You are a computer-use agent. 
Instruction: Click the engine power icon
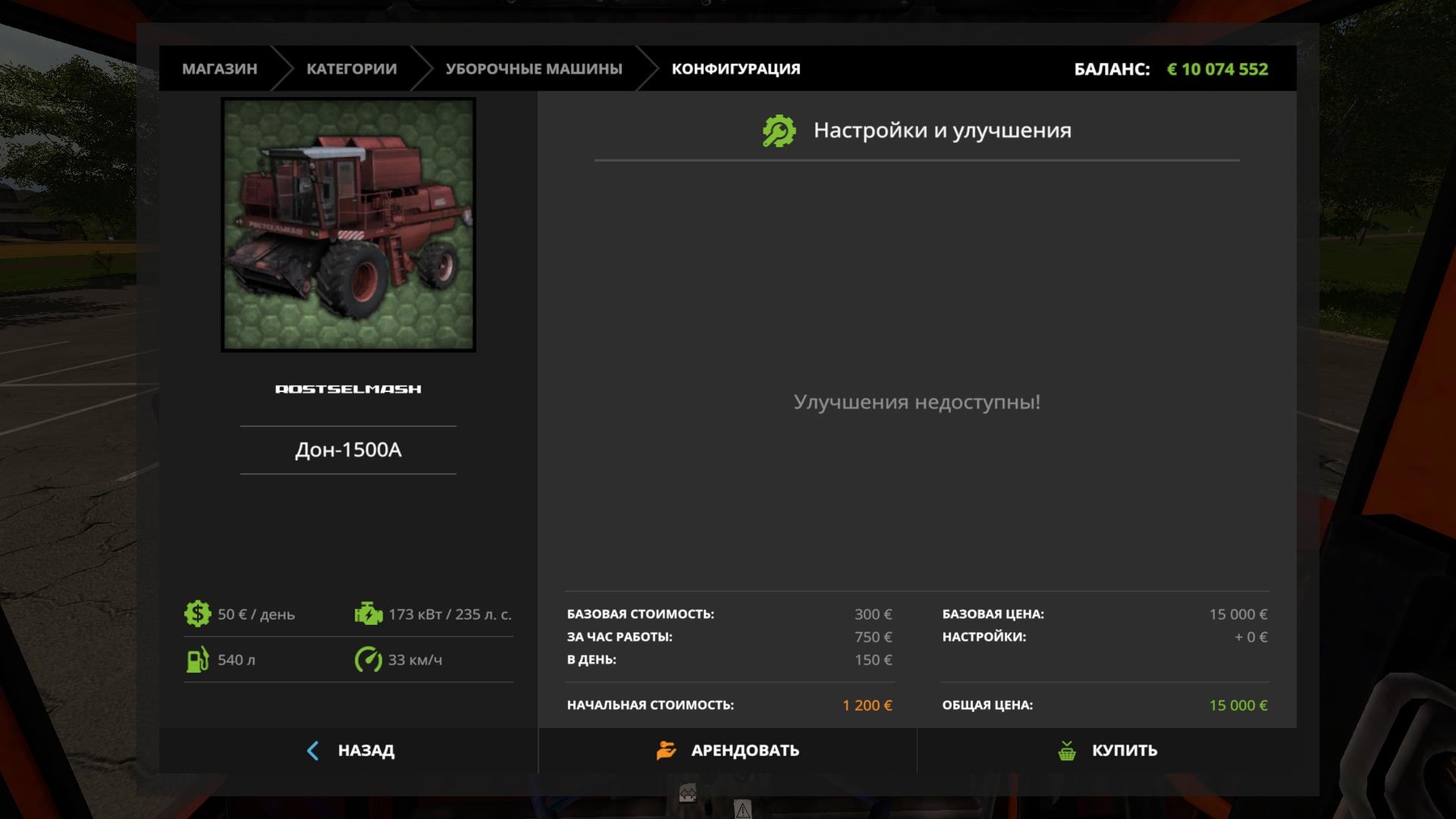[x=368, y=614]
